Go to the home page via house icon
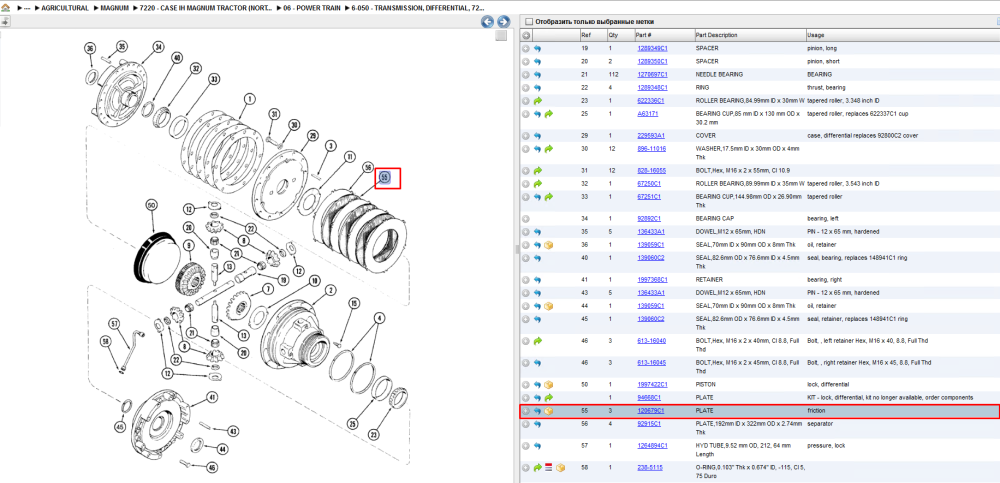This screenshot has width=1000, height=483. [x=6, y=7]
